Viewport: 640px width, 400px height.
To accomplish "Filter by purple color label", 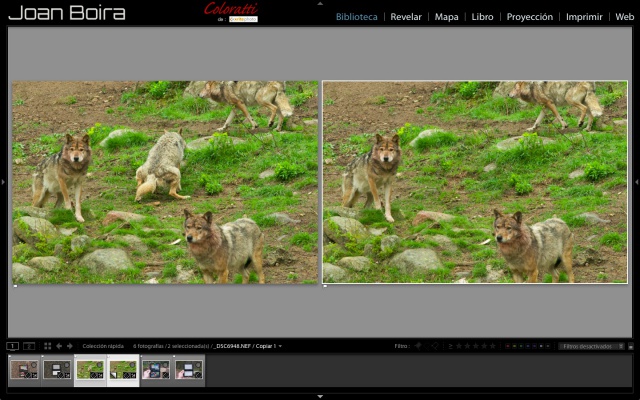I will point(534,346).
